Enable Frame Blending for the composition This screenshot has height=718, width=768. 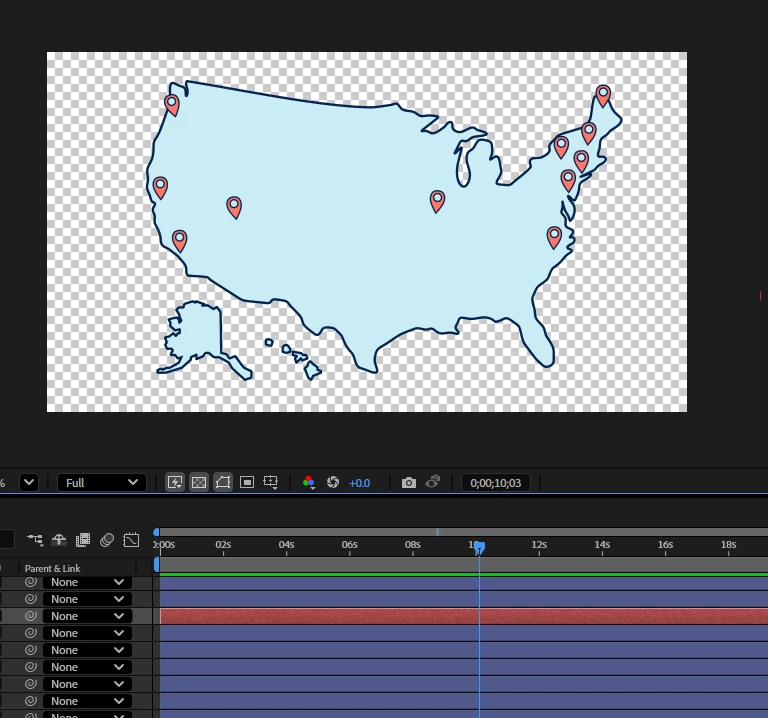tap(83, 540)
